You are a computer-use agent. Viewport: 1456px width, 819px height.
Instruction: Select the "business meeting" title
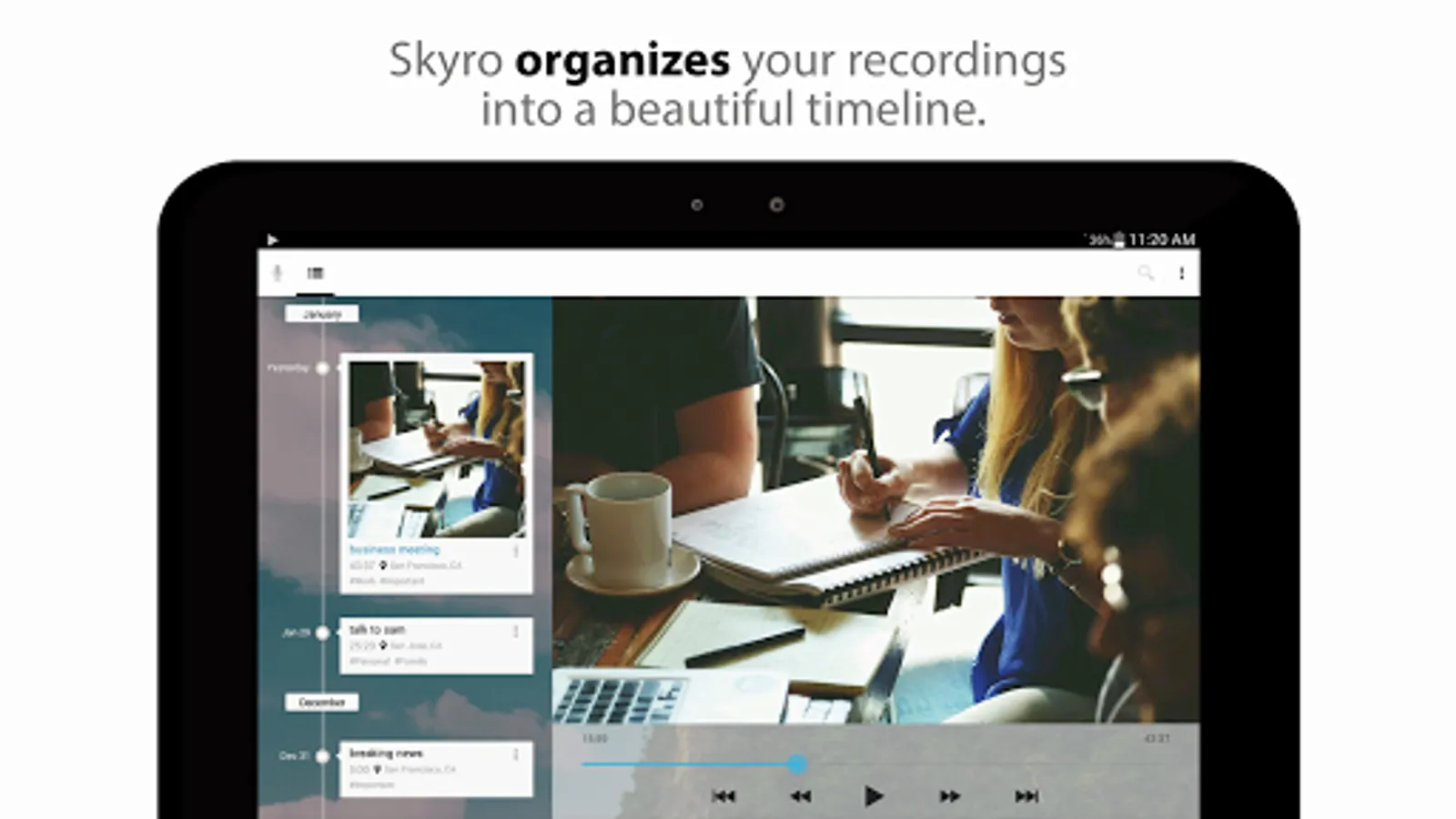395,550
